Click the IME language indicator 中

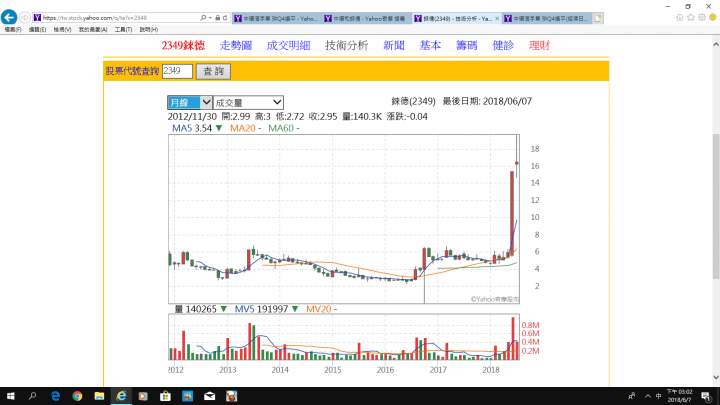tap(658, 396)
